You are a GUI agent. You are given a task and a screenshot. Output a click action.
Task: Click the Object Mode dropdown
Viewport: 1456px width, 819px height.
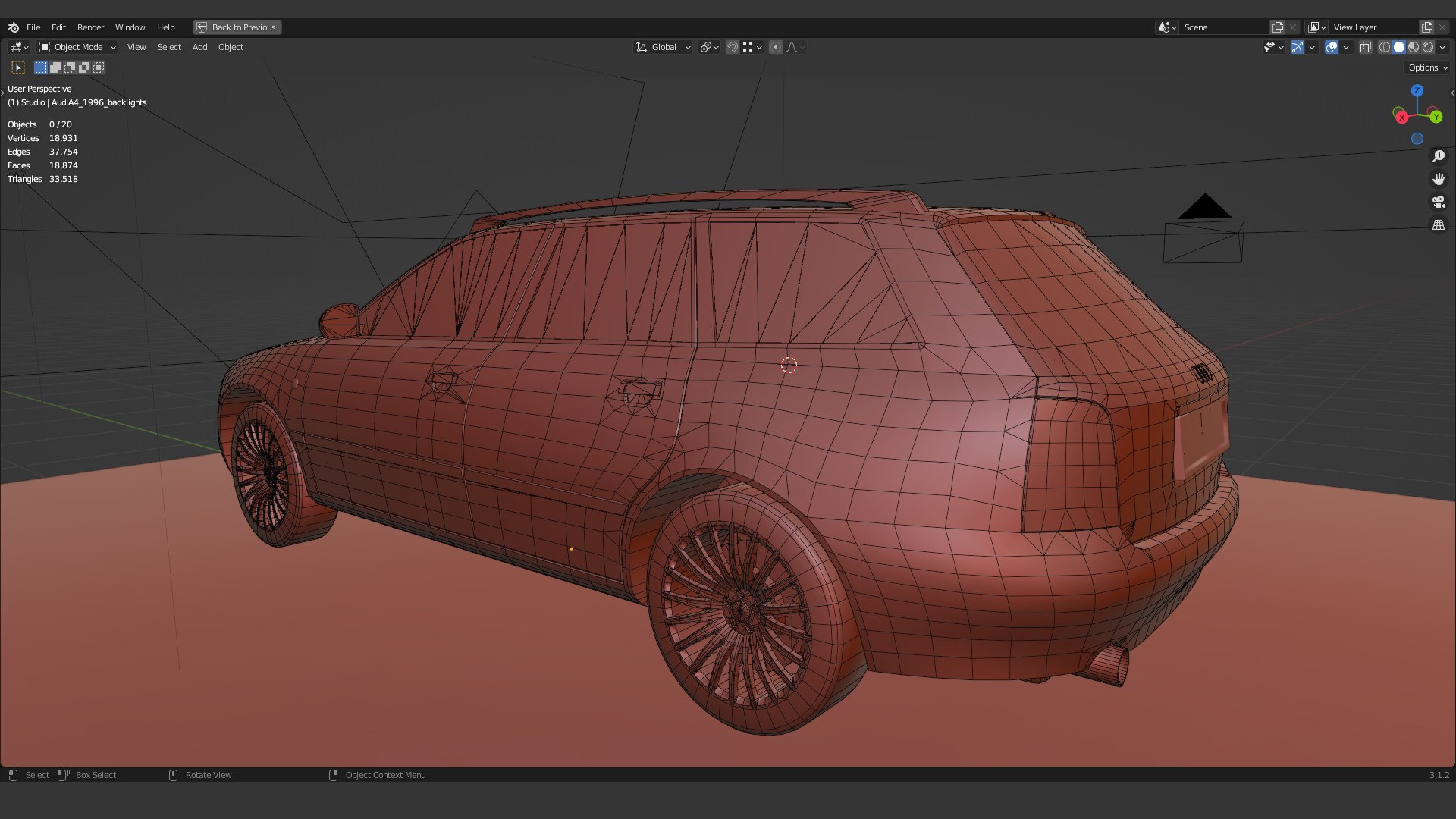(x=78, y=47)
